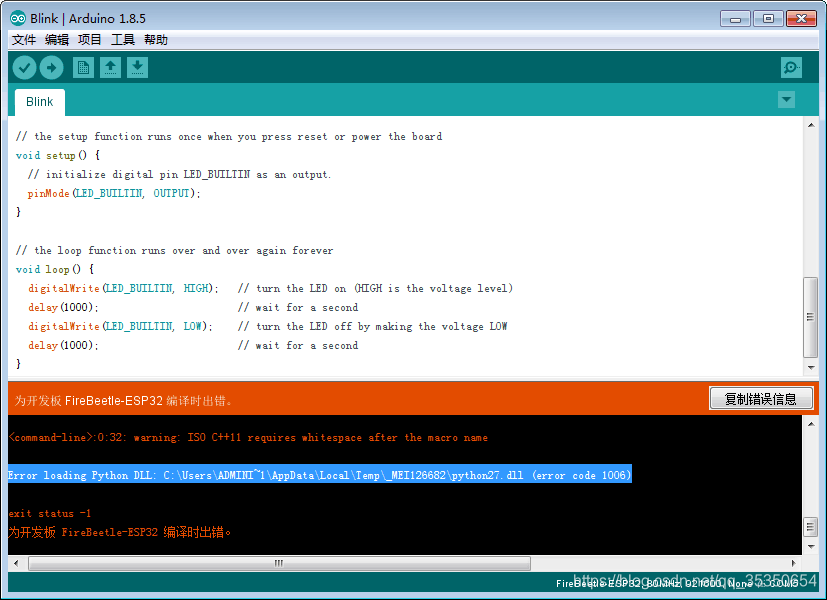Viewport: 827px width, 600px height.
Task: Click the Verify checkmark button
Action: tap(24, 67)
